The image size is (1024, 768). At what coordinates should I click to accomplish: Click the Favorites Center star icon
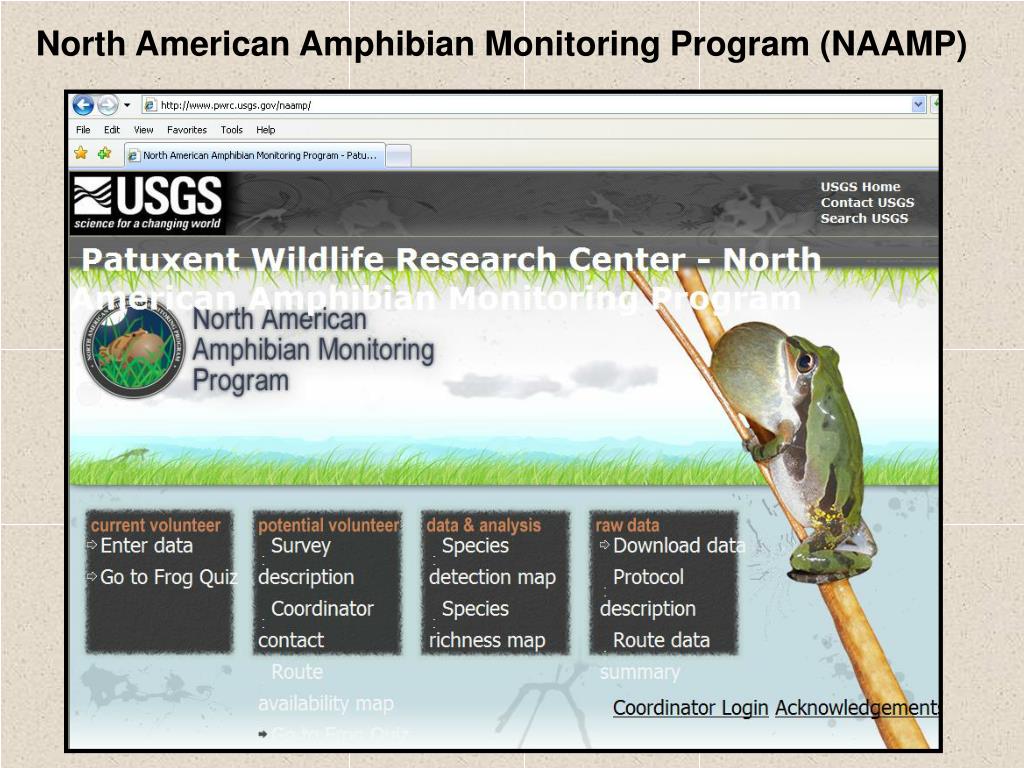pos(81,153)
